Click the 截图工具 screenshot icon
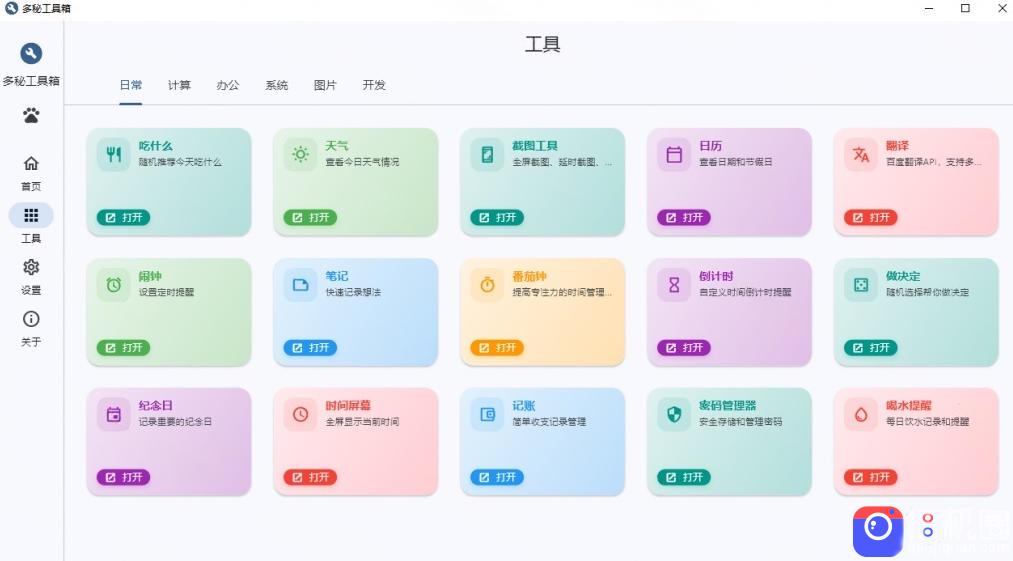1013x561 pixels. [x=487, y=154]
